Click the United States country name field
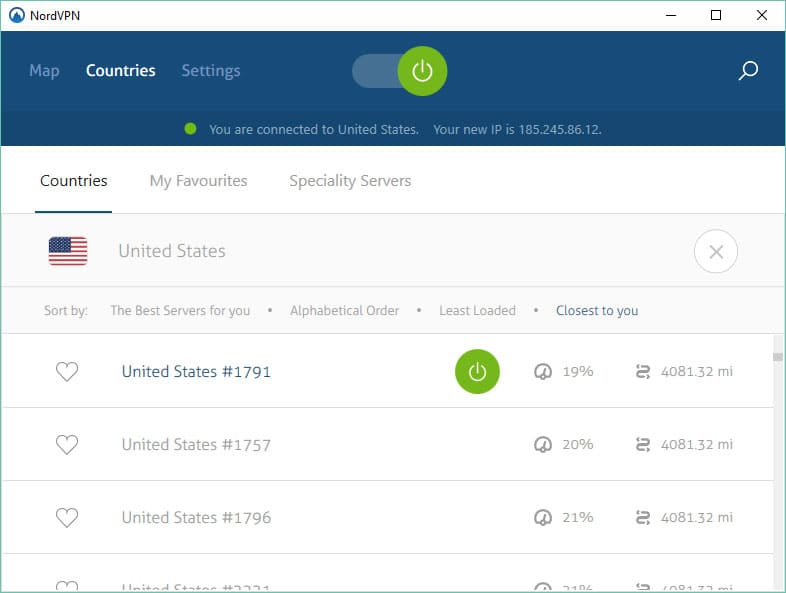The image size is (786, 593). (x=172, y=251)
